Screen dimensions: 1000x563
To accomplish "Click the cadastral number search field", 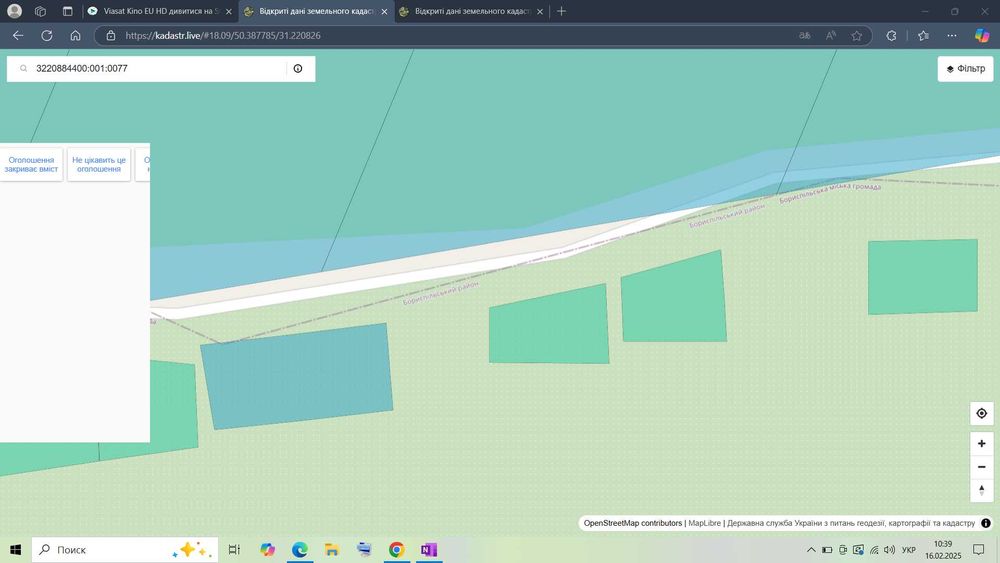I will point(159,68).
